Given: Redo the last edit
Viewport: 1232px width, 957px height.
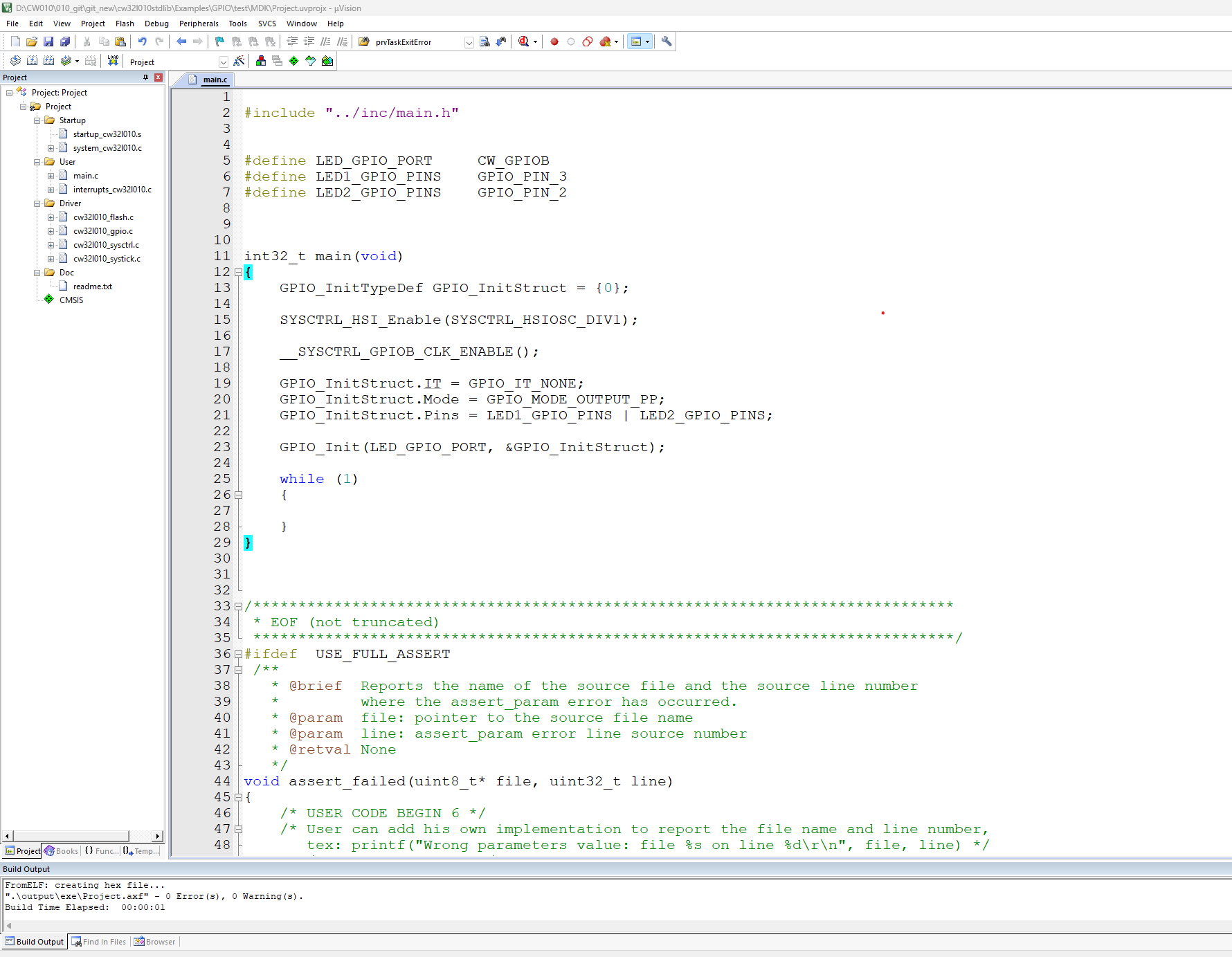Looking at the screenshot, I should (159, 42).
